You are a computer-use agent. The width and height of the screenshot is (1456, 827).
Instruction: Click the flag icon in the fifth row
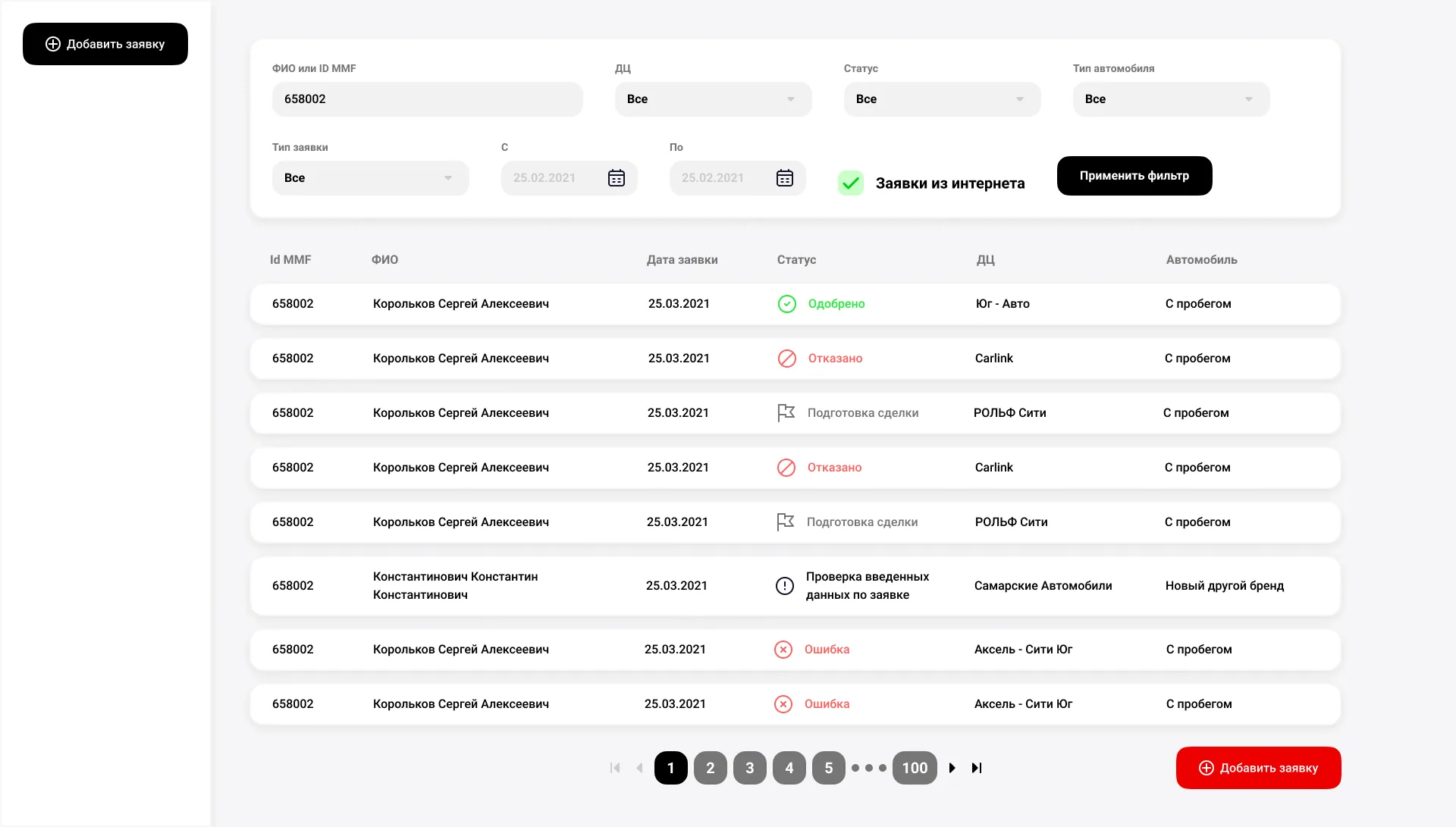tap(786, 522)
